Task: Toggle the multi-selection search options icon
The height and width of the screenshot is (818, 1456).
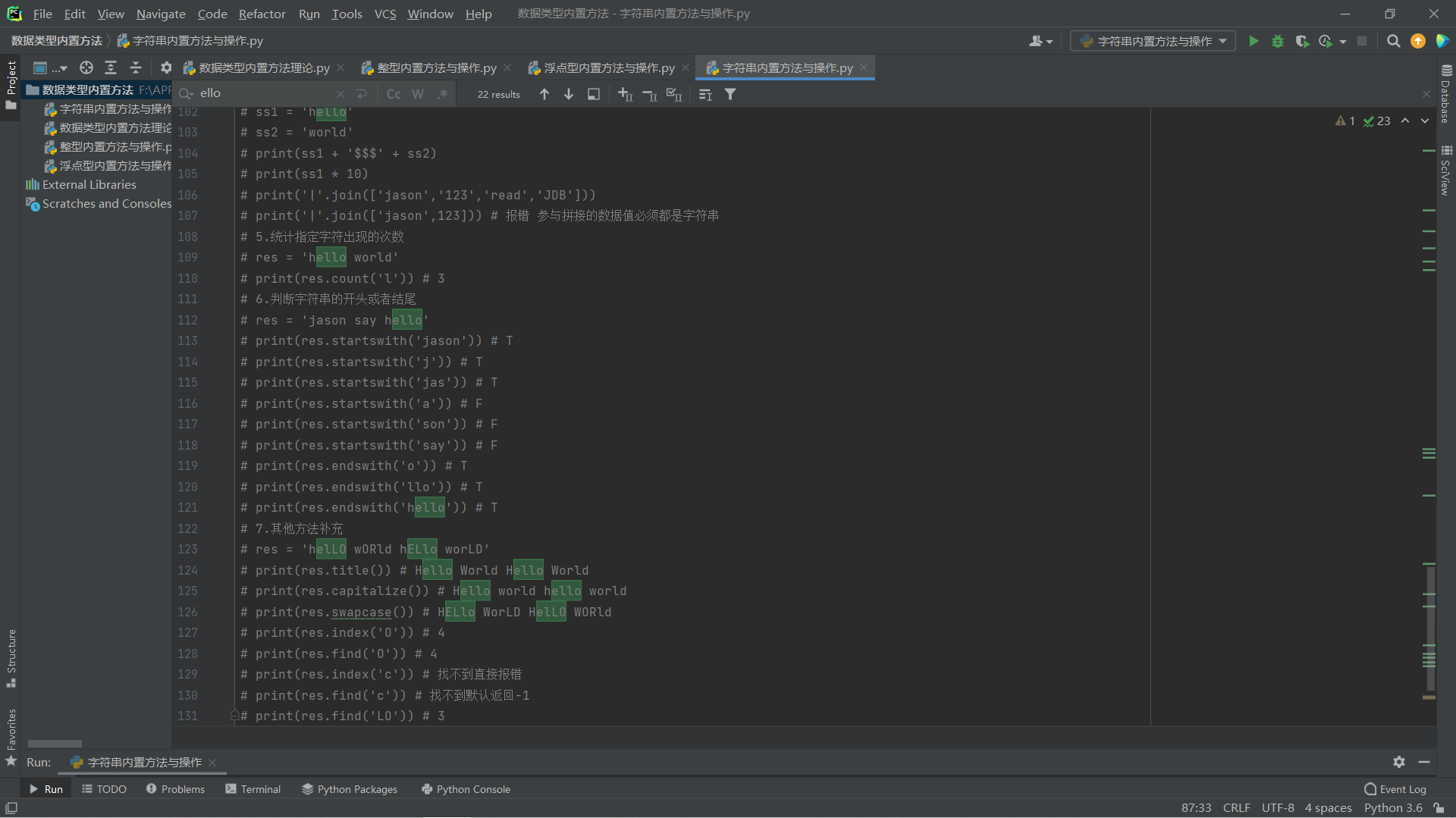Action: point(705,94)
